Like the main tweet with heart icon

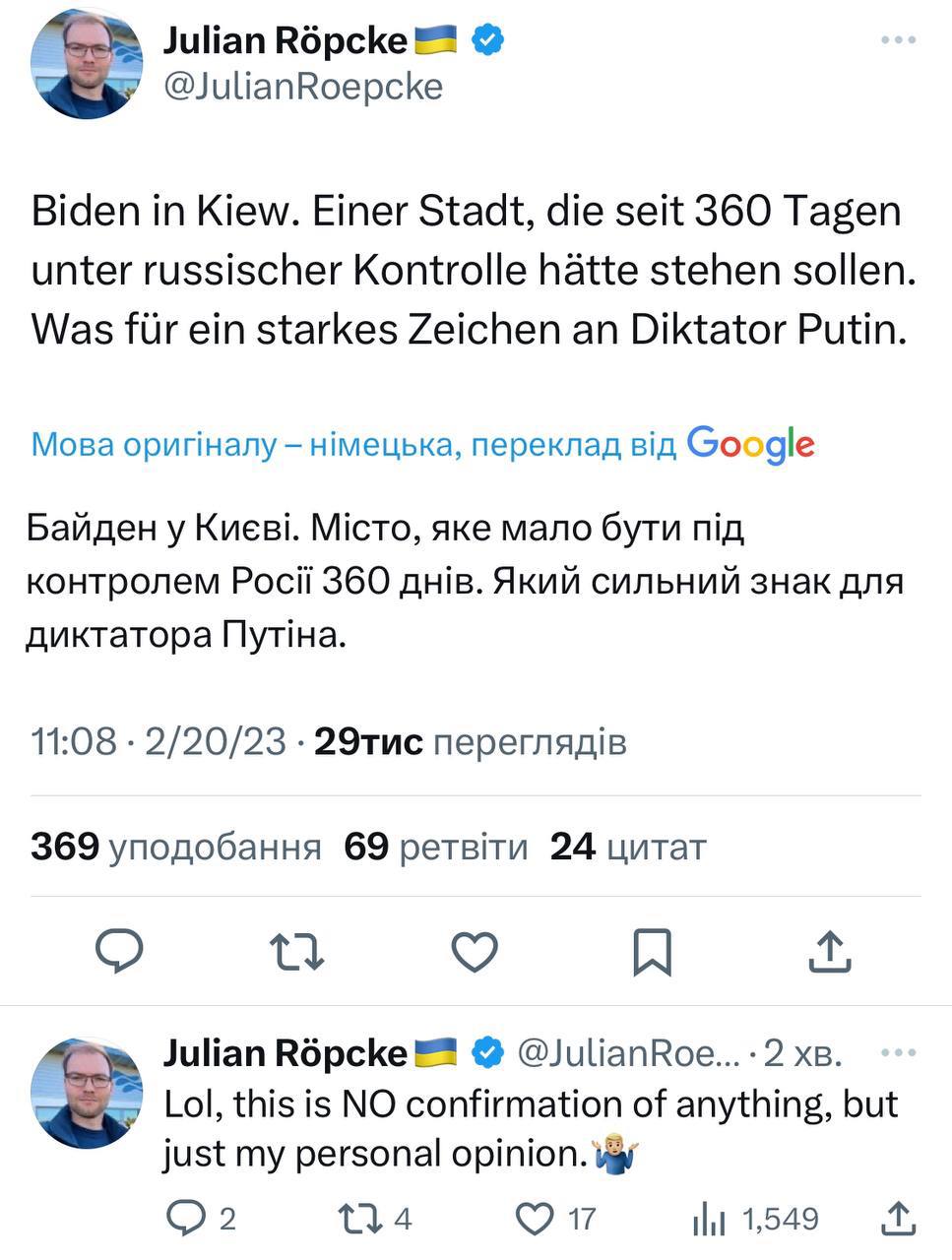(475, 951)
